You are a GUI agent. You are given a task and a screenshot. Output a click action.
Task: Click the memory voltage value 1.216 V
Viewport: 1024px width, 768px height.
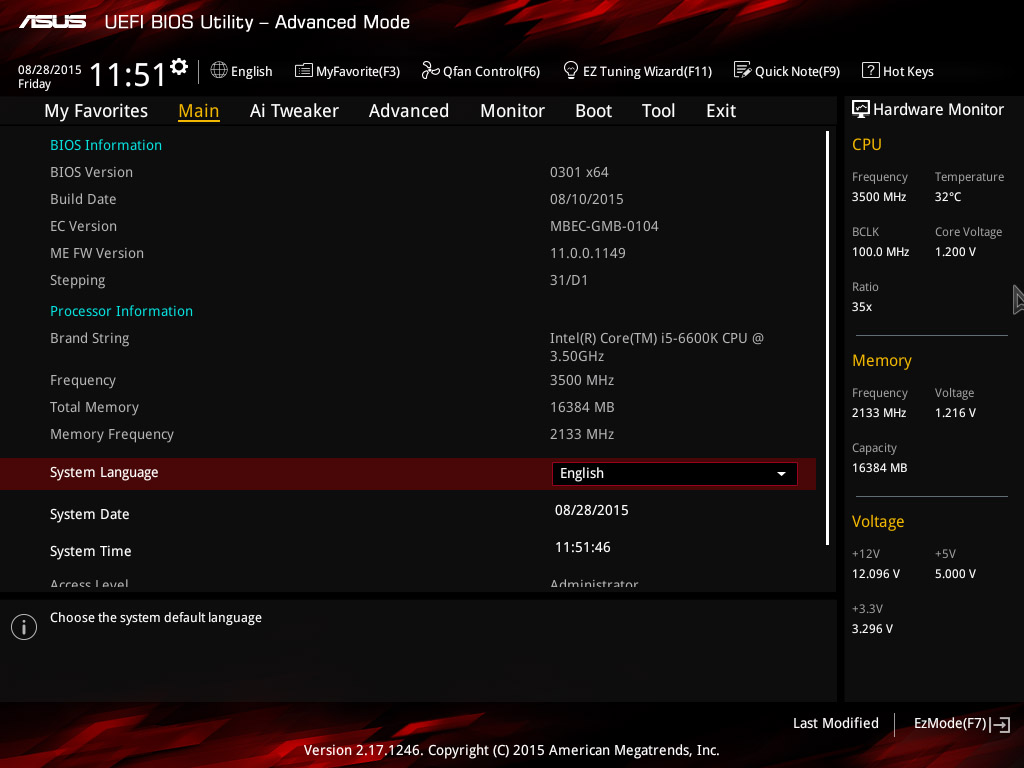[955, 413]
